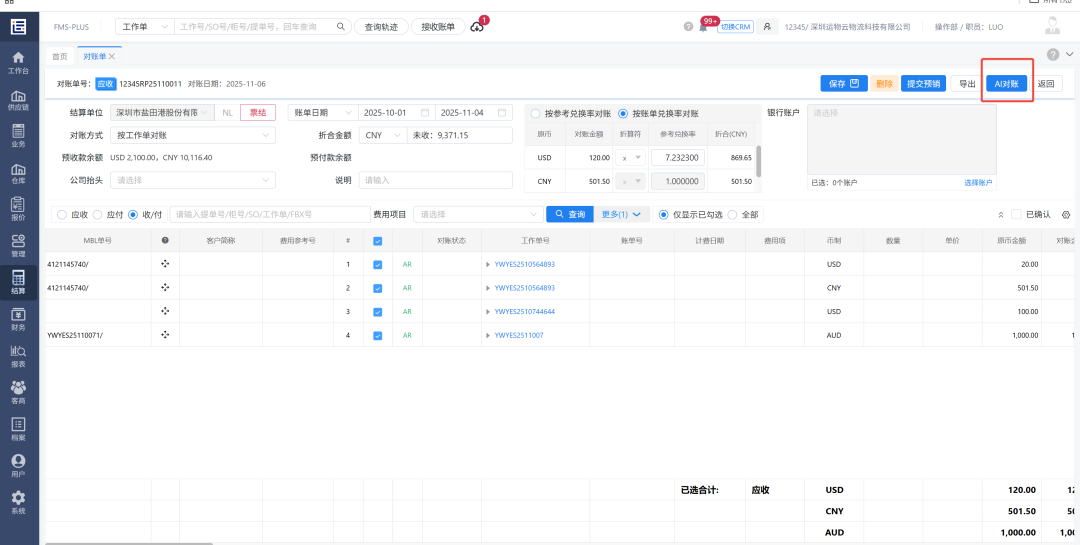Click the FMS-PLUS logo icon
This screenshot has height=545, width=1080.
coord(19,27)
